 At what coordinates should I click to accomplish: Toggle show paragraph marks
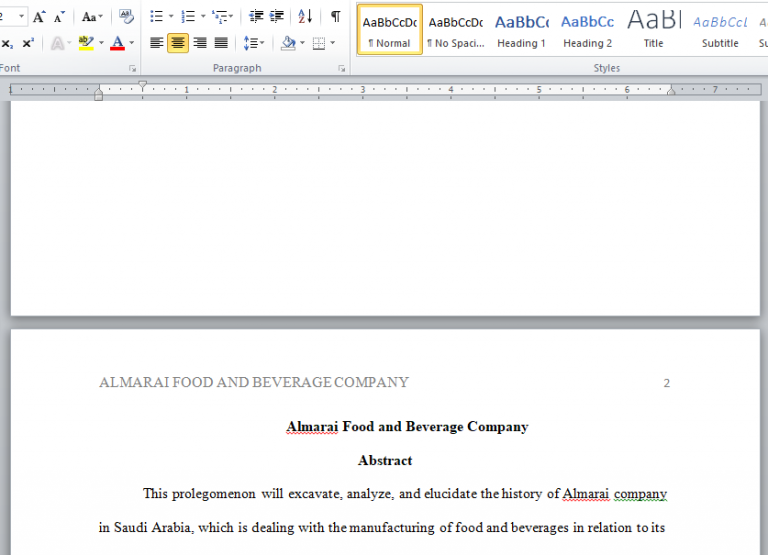[335, 17]
